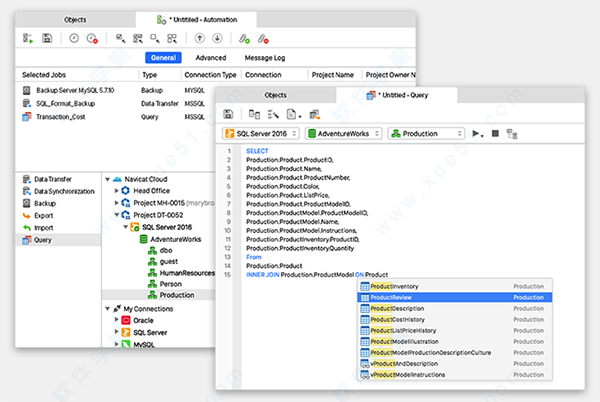
Task: Choose ProductInventory autocomplete suggestion
Action: click(455, 286)
